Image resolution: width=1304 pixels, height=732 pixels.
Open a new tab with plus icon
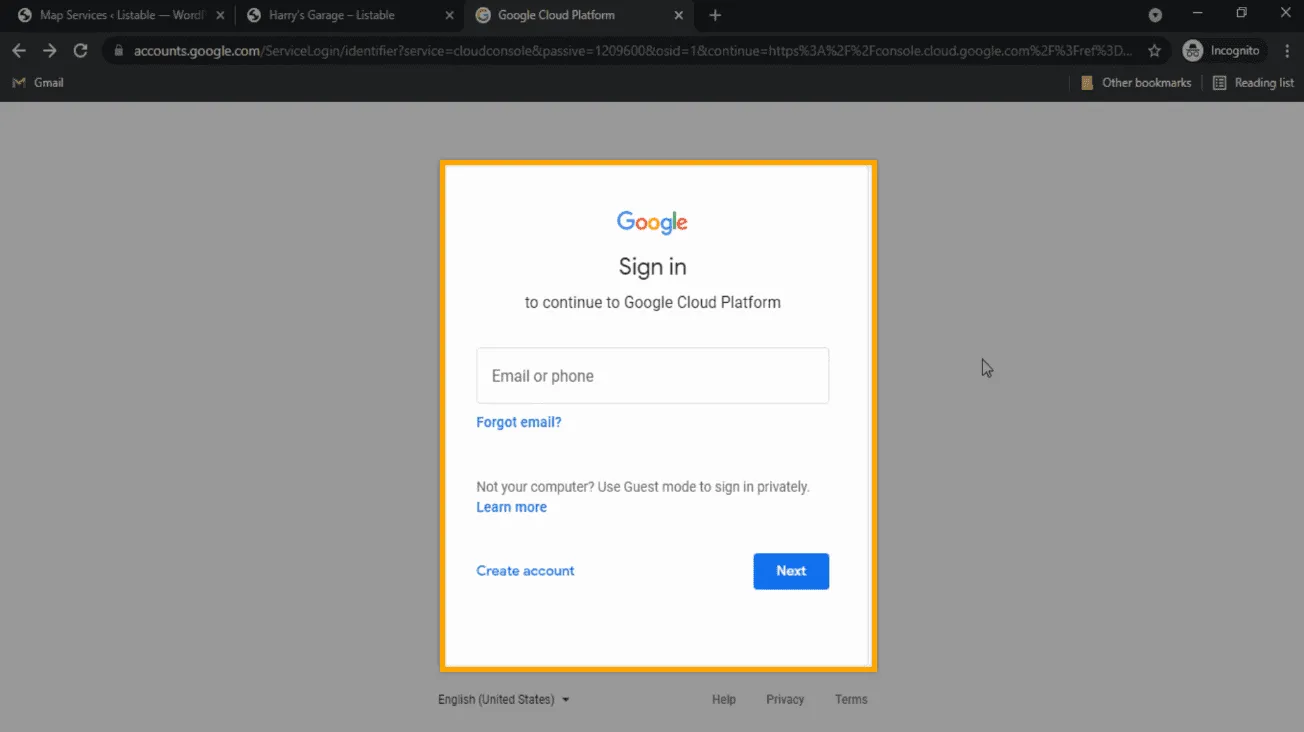714,15
